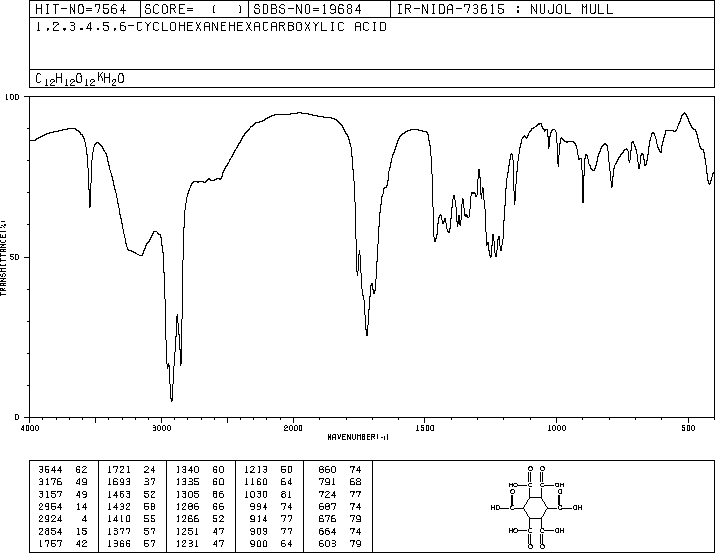715x553 pixels.
Task: Click the molecular formula C12H12O12·H2O
Action: [80, 78]
